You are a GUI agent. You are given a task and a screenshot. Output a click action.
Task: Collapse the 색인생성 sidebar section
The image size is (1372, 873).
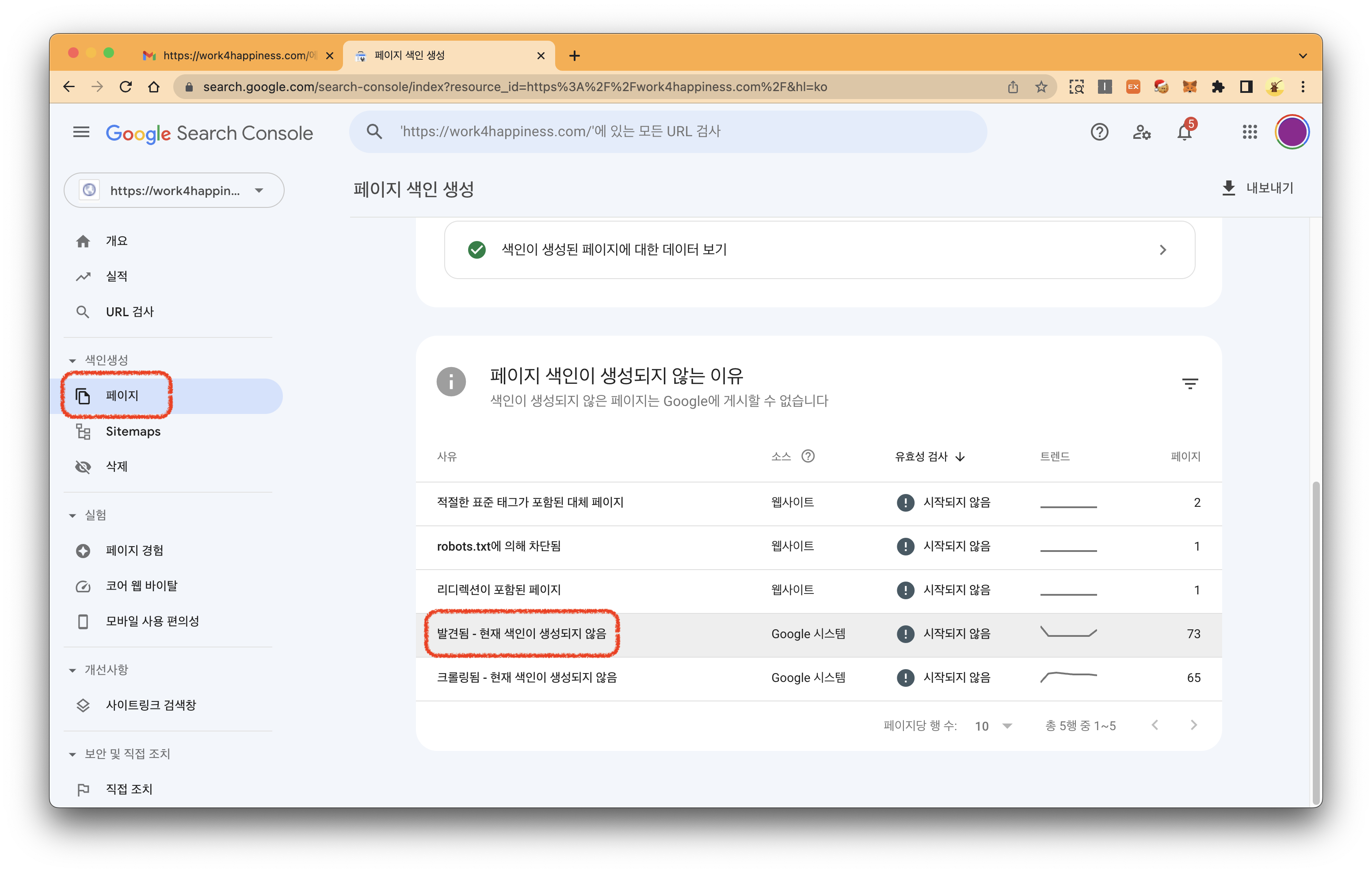point(73,360)
